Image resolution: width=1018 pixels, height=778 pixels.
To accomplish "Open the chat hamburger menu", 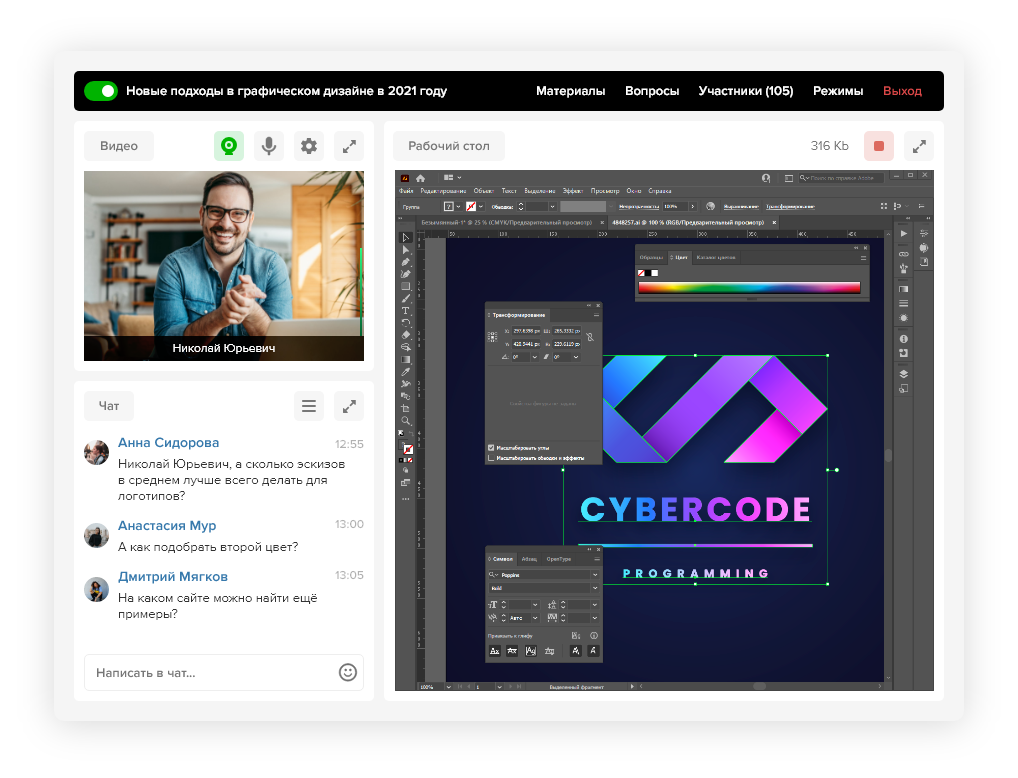I will pyautogui.click(x=309, y=406).
